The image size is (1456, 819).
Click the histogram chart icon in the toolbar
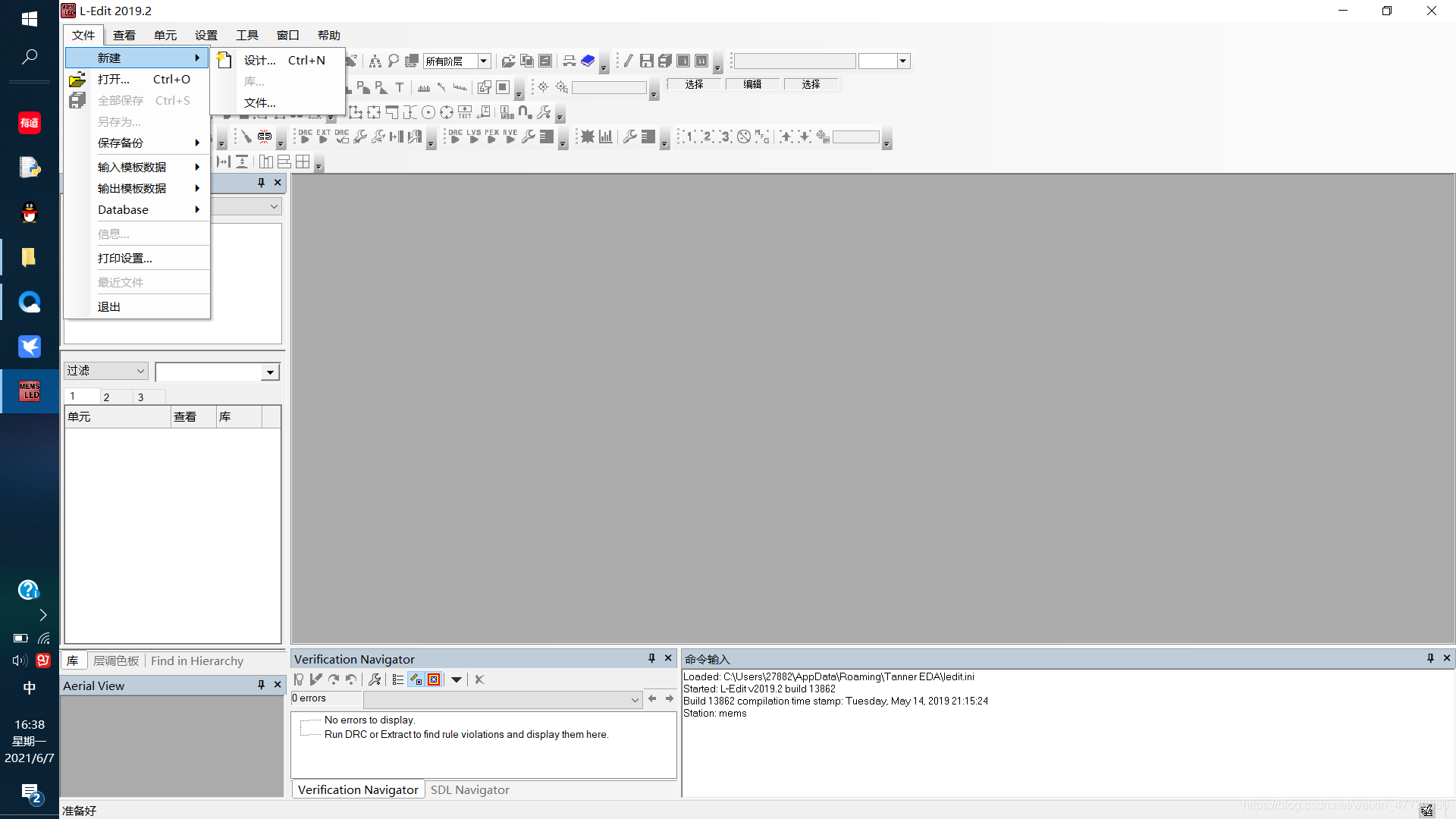tap(605, 136)
